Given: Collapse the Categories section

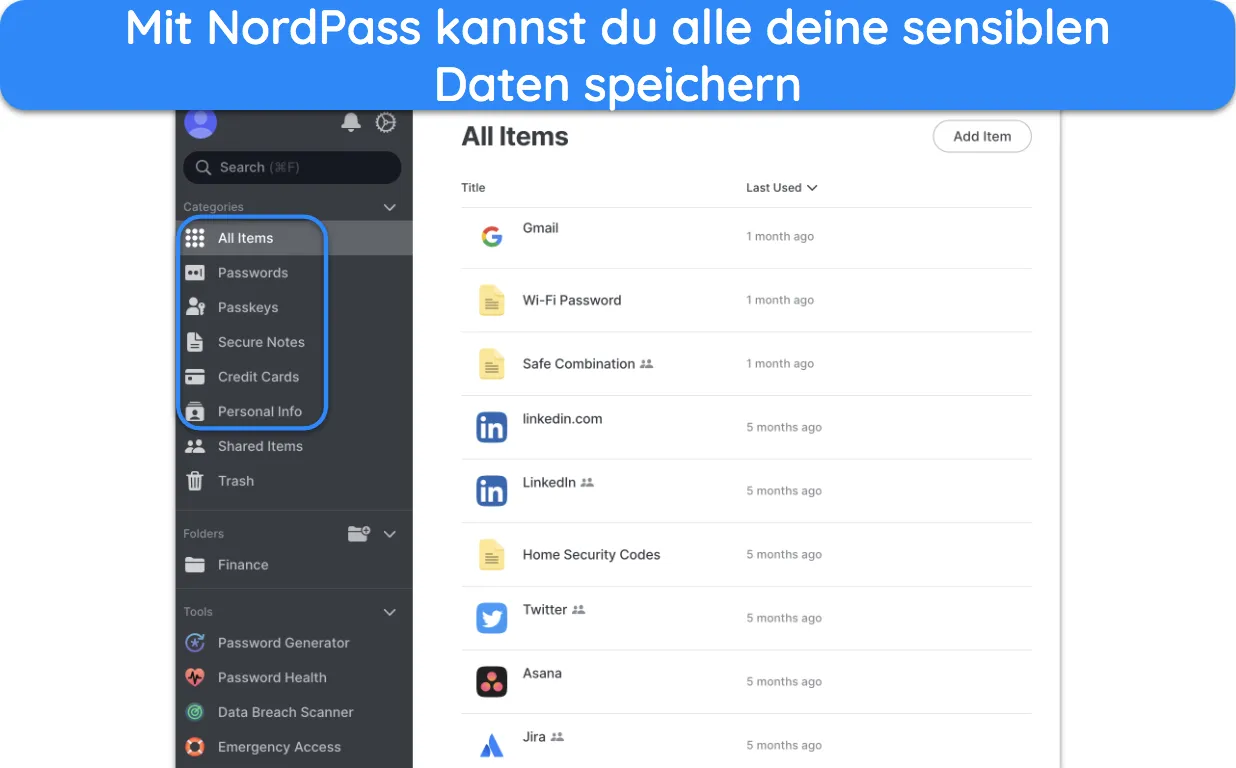Looking at the screenshot, I should 390,207.
